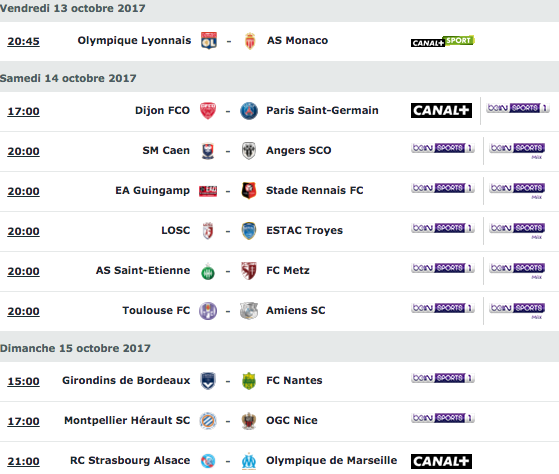Open the 15:00 Bordeaux-Nantes time link
This screenshot has height=474, width=559.
click(24, 381)
